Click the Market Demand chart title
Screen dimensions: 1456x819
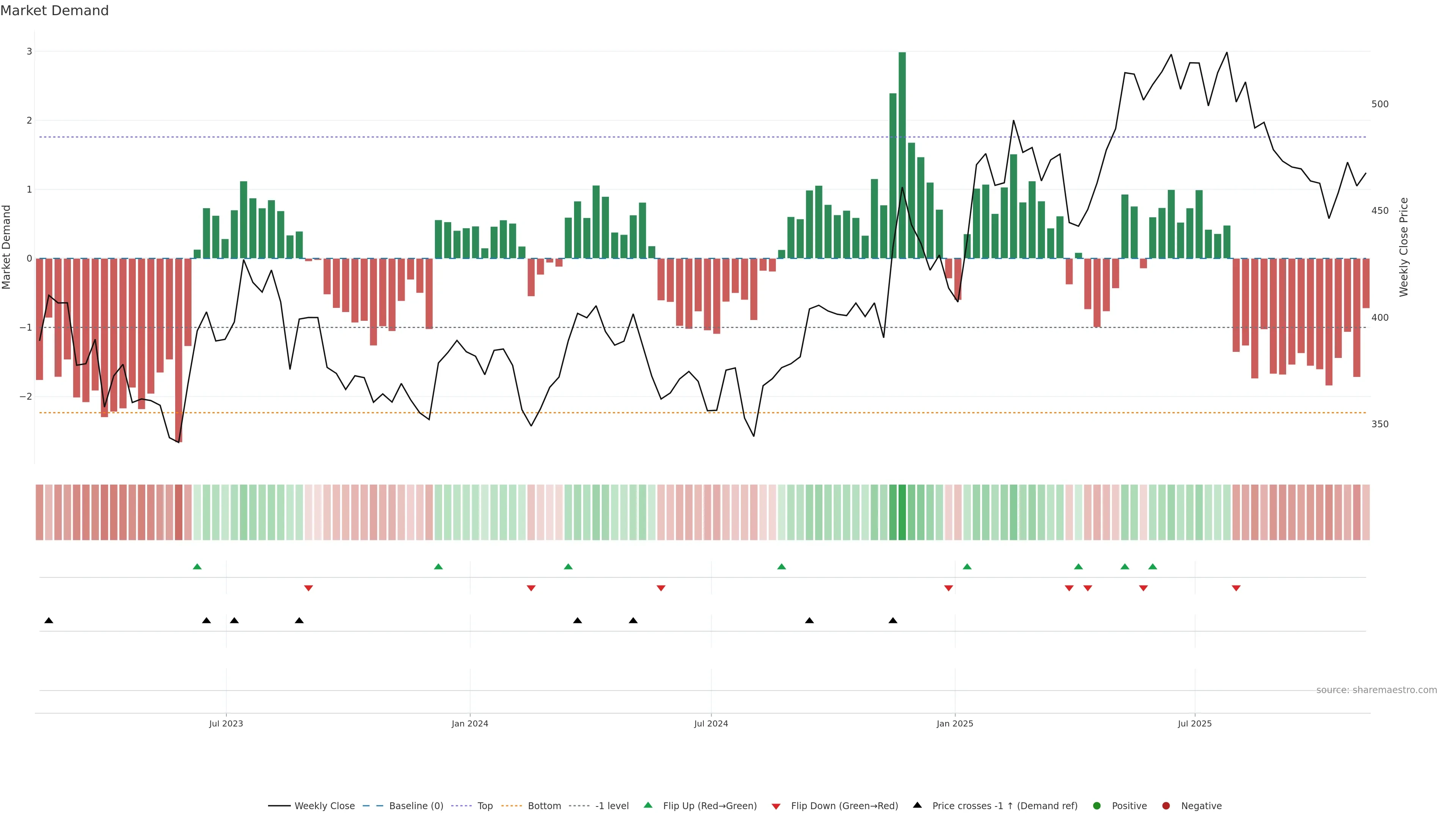54,11
